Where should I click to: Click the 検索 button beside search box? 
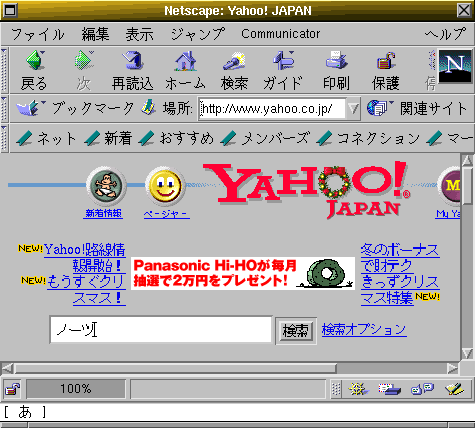point(296,331)
